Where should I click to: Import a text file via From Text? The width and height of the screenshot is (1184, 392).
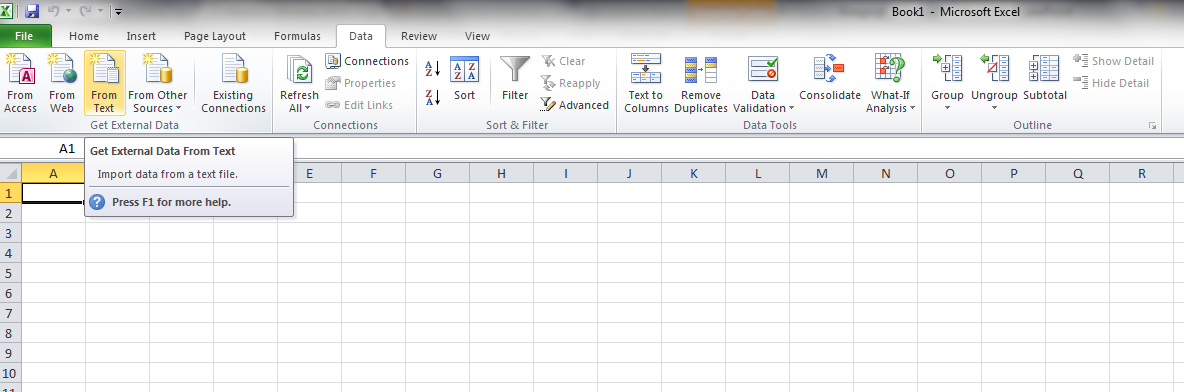click(x=104, y=83)
